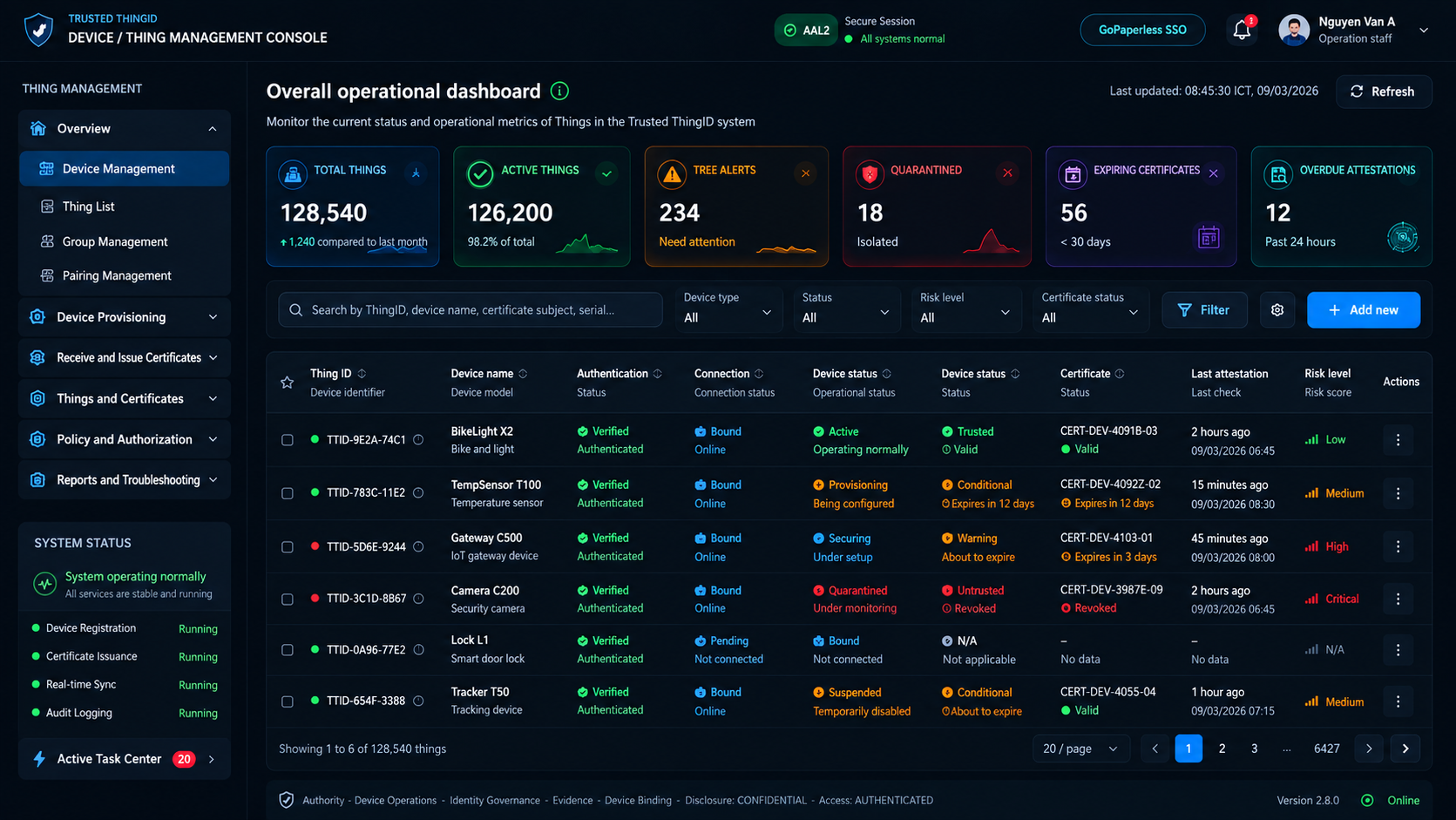
Task: Open Thing List in sidebar
Action: point(124,207)
